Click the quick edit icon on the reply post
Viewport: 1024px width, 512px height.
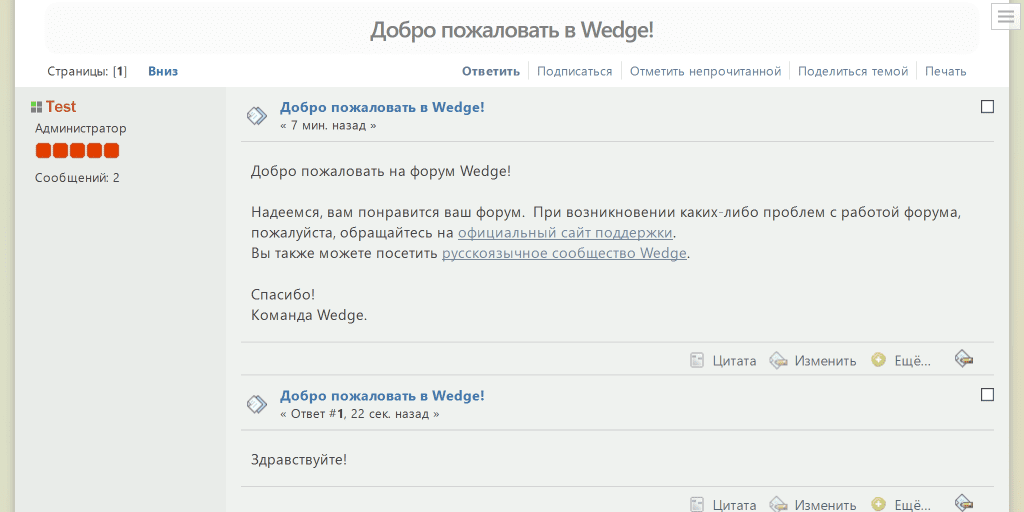(x=964, y=503)
